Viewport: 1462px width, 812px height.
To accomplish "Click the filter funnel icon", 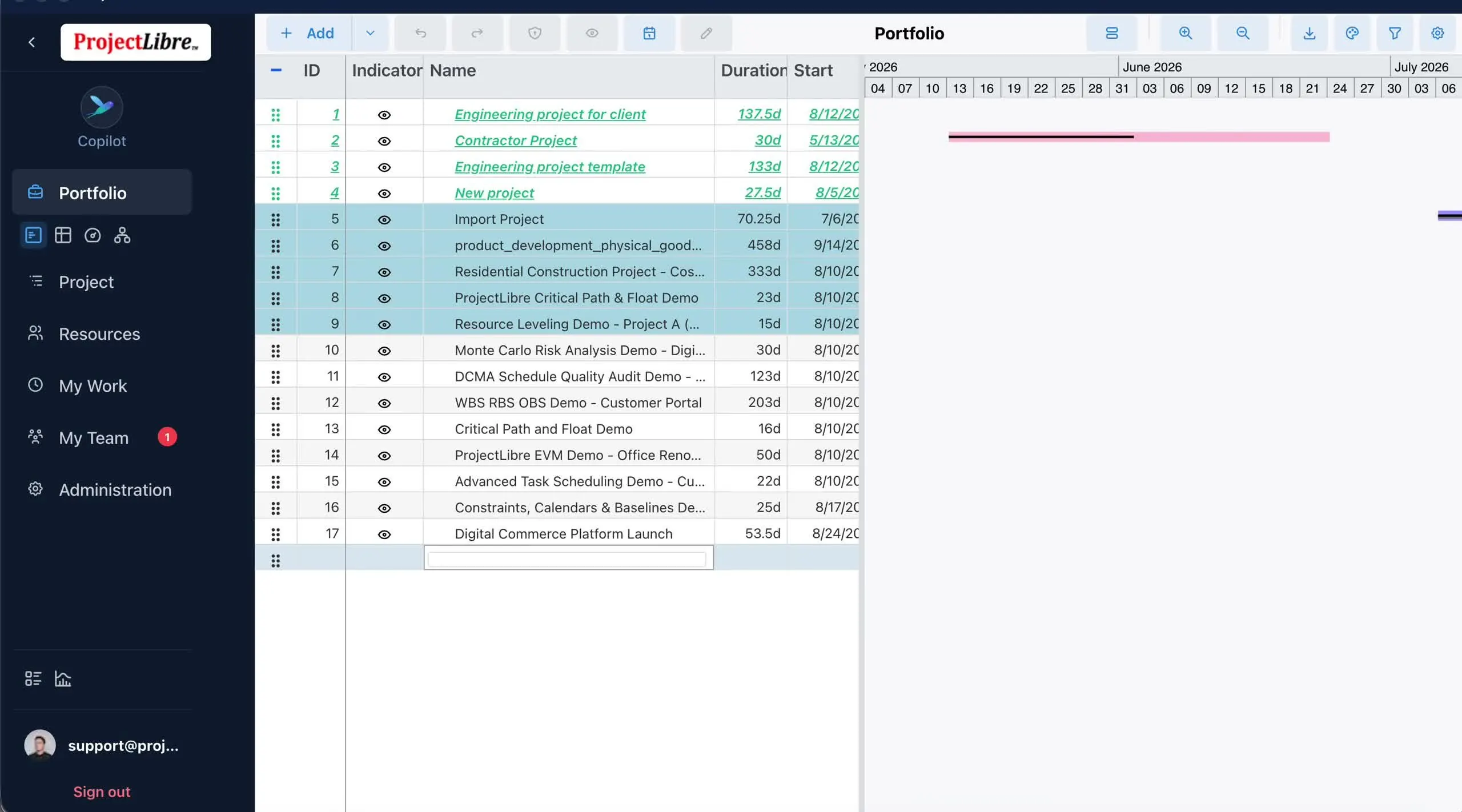I will (1395, 33).
